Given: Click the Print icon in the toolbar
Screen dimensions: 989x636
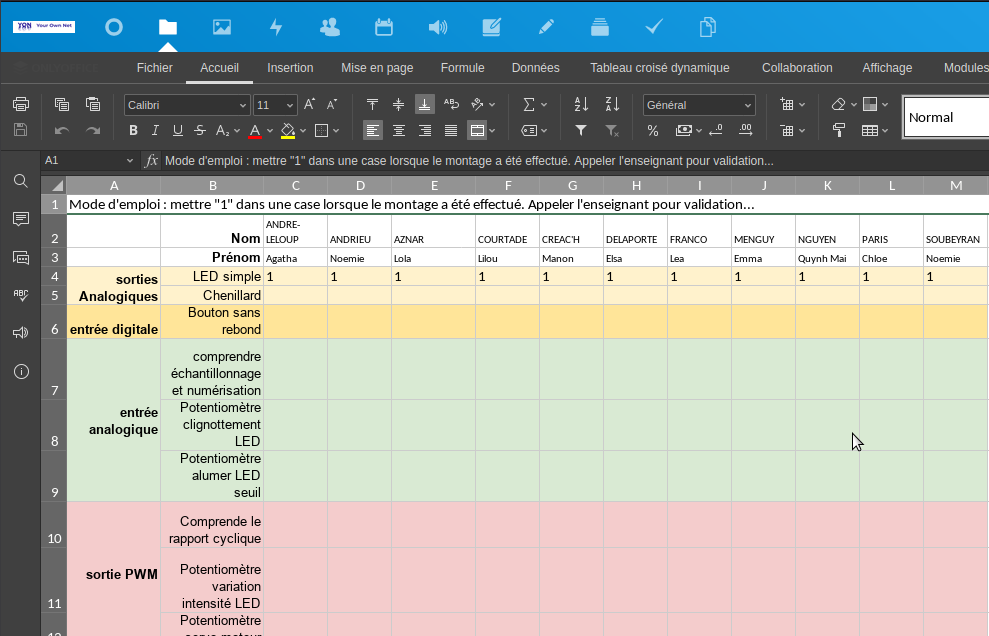Looking at the screenshot, I should click(x=20, y=105).
